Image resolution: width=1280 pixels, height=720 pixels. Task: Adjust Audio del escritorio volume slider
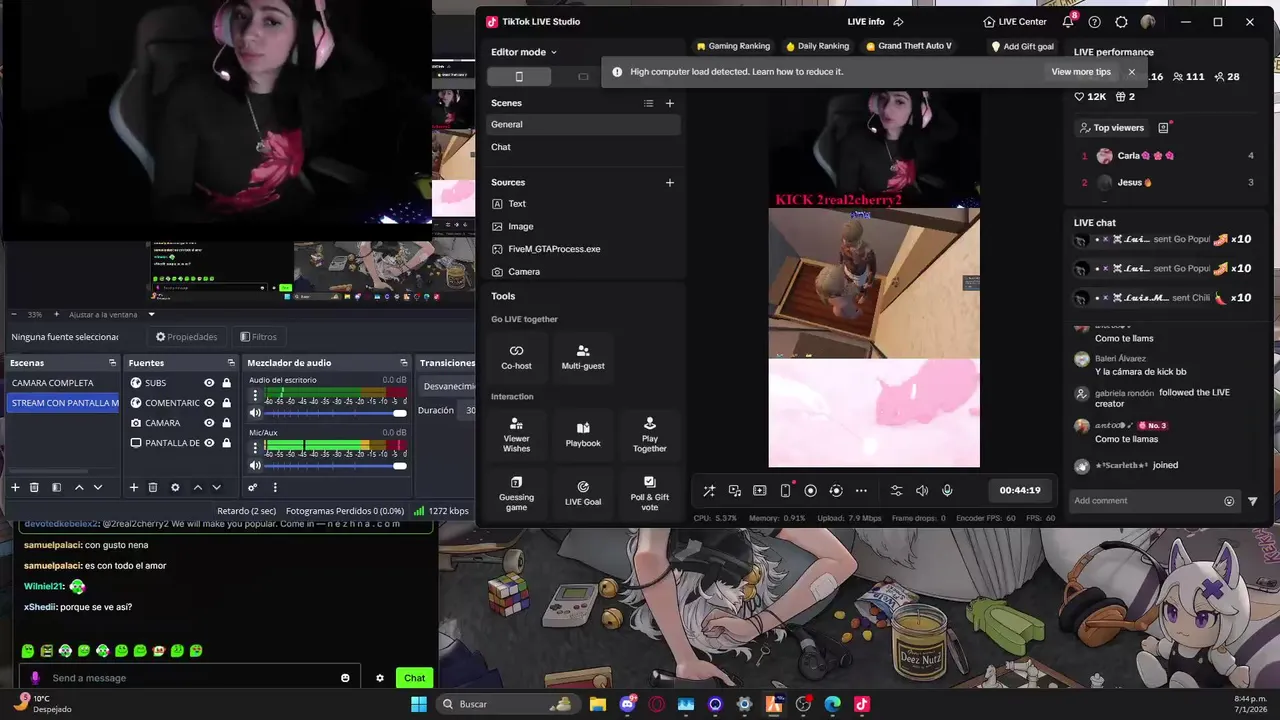tap(336, 413)
